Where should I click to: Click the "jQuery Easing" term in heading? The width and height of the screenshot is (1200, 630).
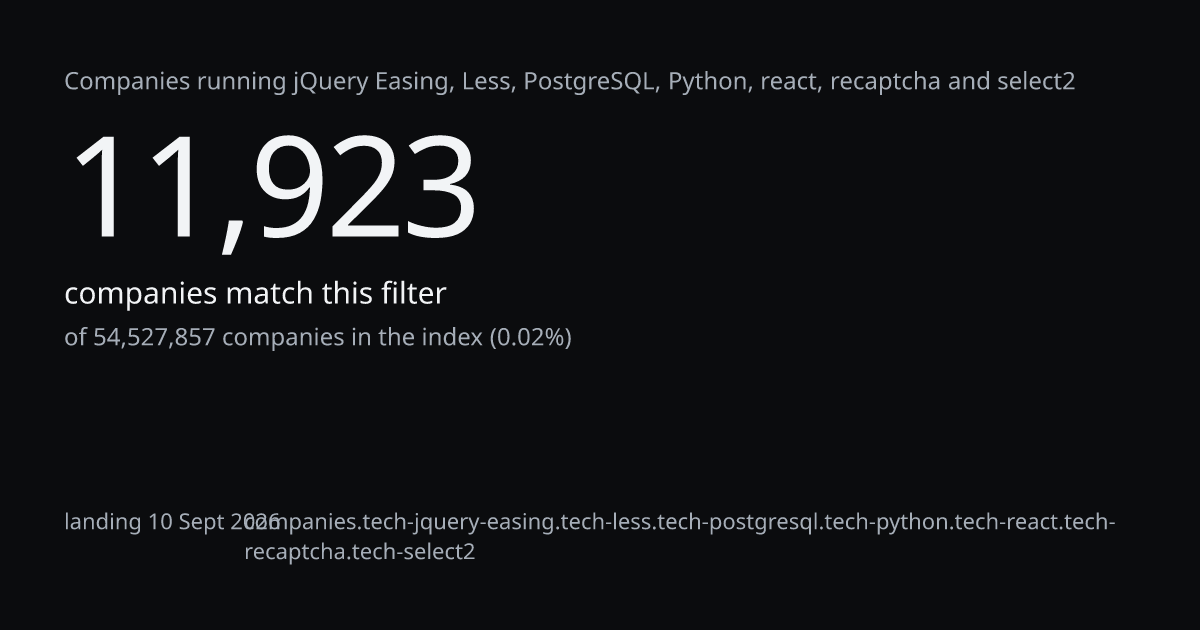[371, 82]
